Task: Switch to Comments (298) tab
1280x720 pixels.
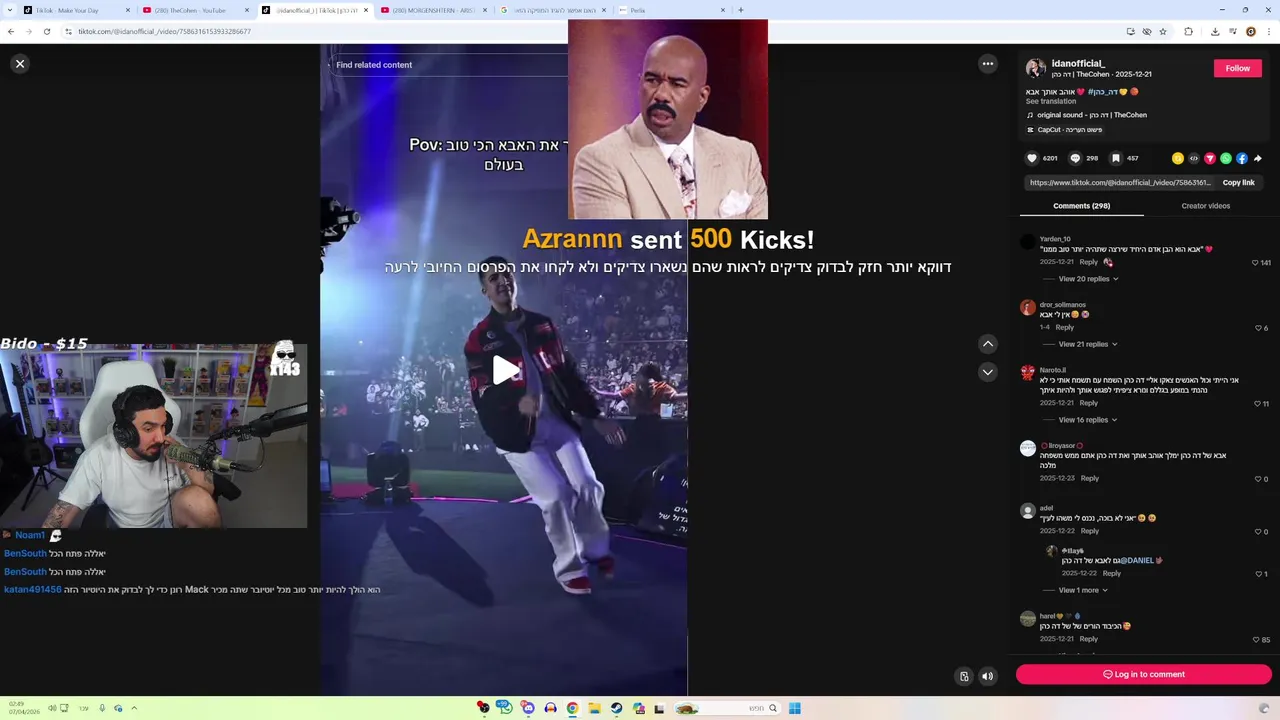Action: click(x=1082, y=206)
